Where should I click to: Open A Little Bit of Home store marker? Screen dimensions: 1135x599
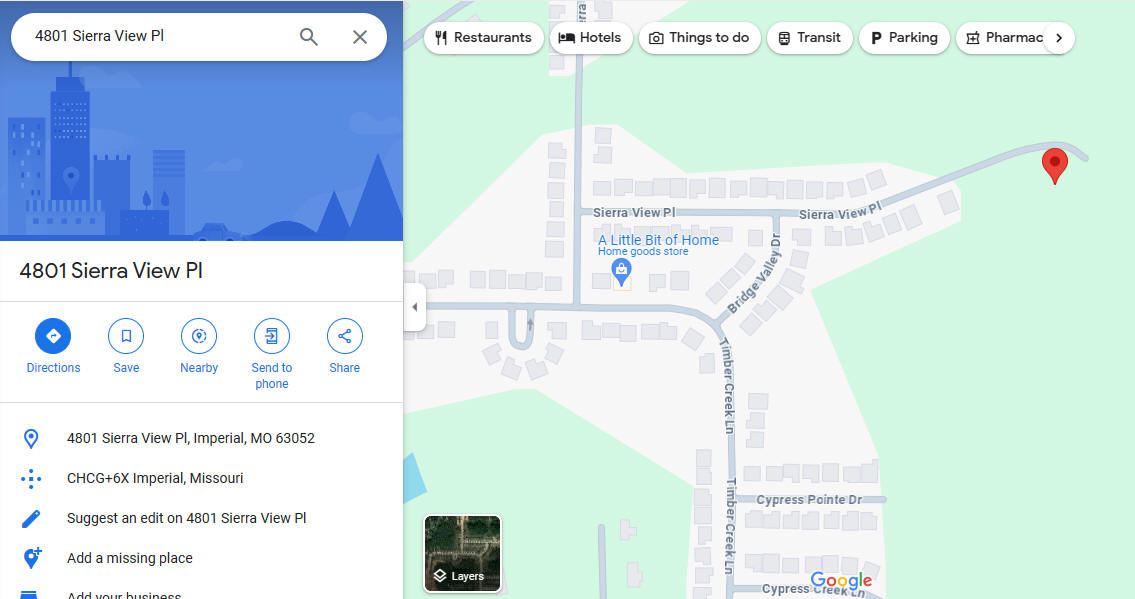pos(621,272)
